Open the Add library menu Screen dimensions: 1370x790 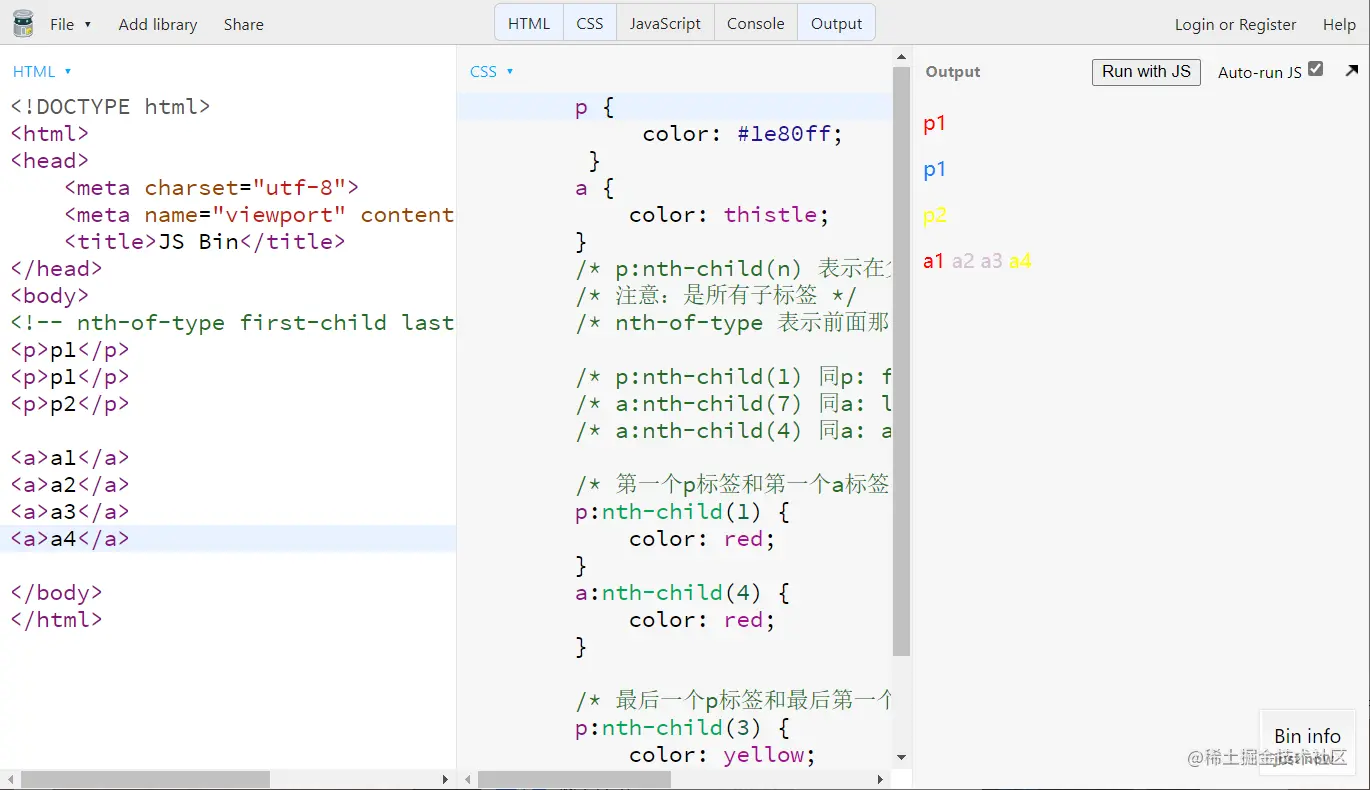pos(158,24)
